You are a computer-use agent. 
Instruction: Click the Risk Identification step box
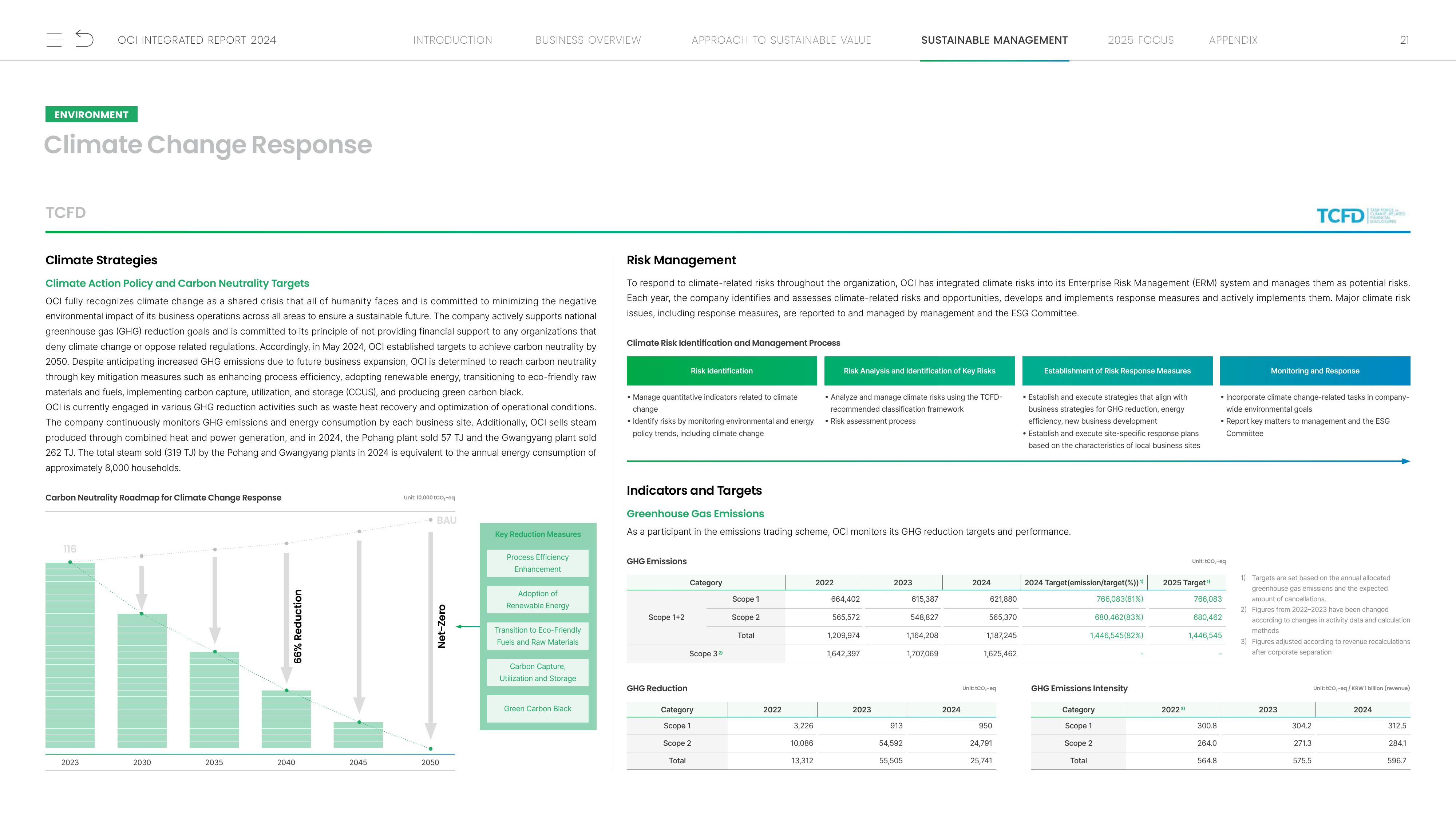[721, 371]
